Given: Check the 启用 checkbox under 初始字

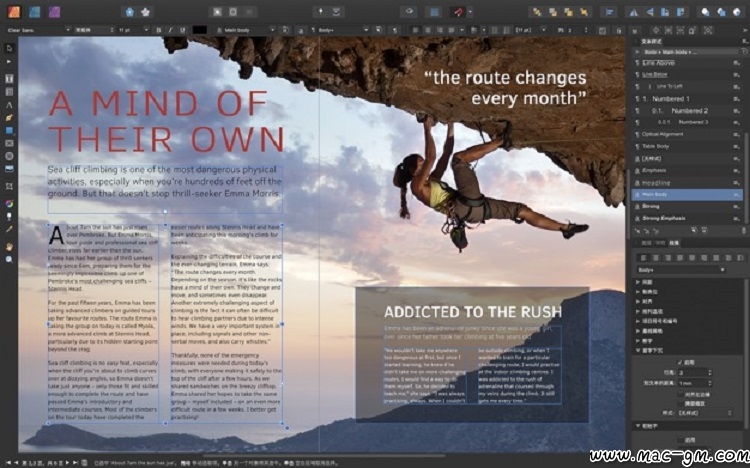Looking at the screenshot, I should coord(680,440).
